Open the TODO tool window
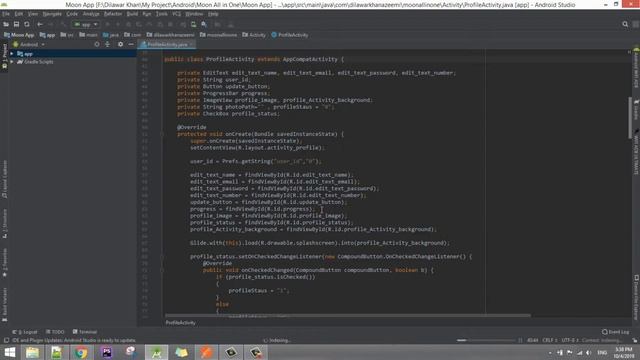Image resolution: width=640 pixels, height=360 pixels. 55,332
